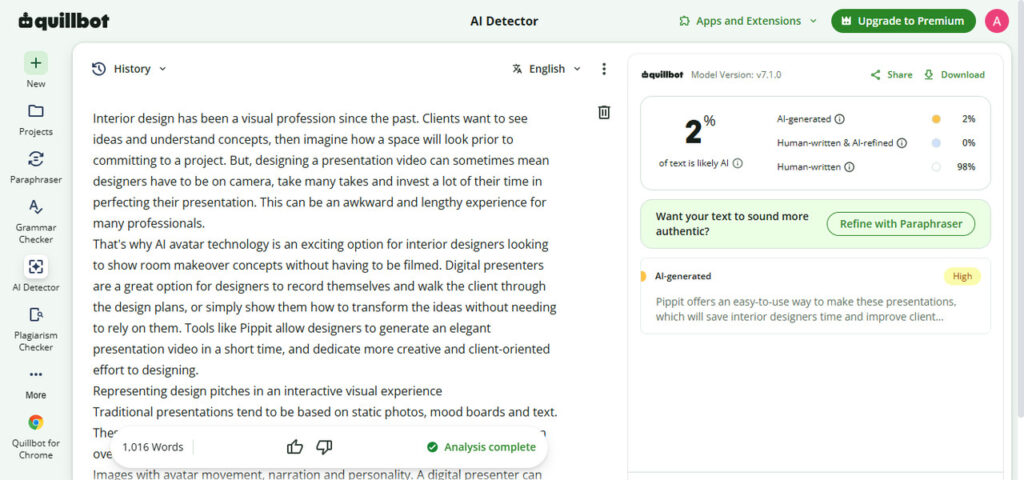Expand the History dropdown
1024x480 pixels.
(163, 69)
